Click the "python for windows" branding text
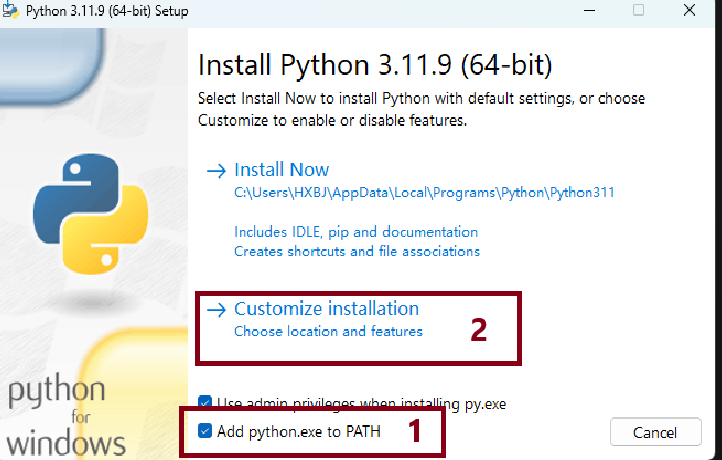Viewport: 722px width, 460px height. [x=68, y=415]
